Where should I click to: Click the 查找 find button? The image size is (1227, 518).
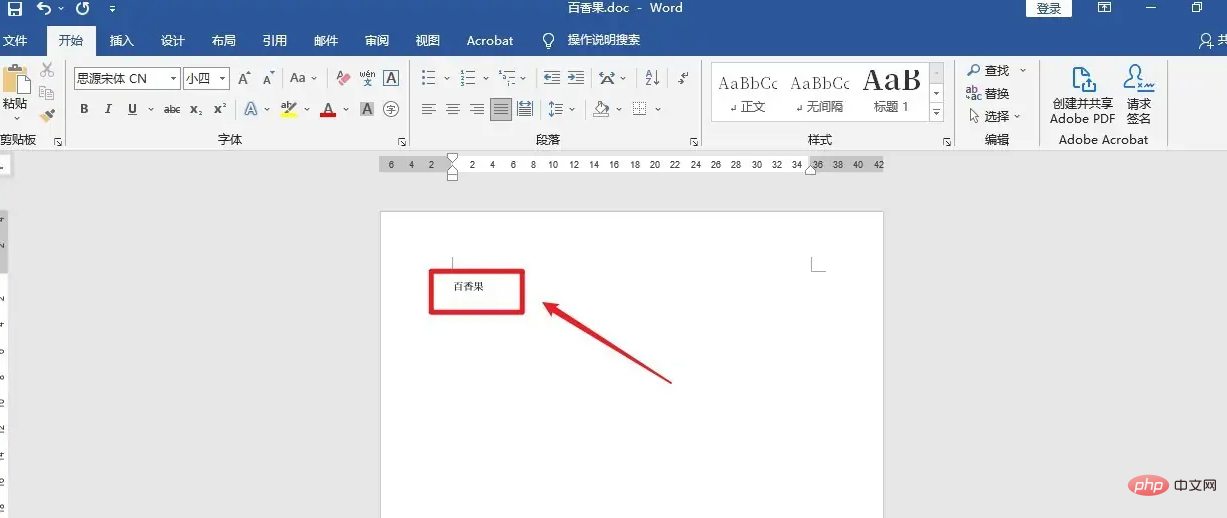coord(989,70)
